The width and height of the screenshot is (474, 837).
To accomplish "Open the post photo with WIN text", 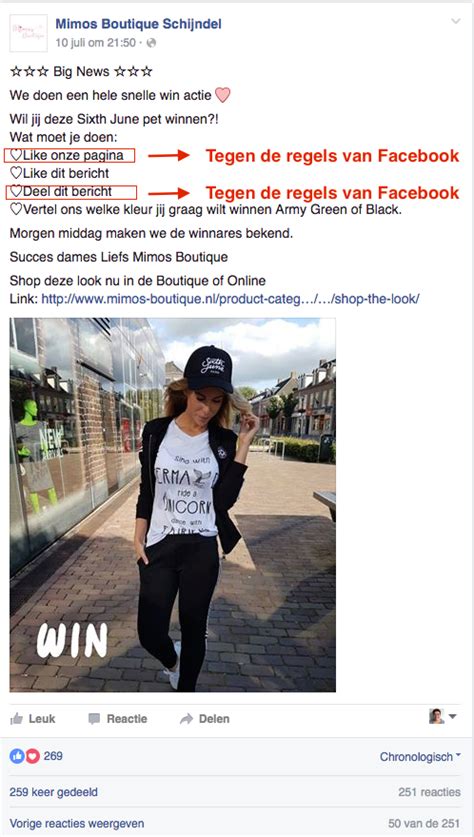I will (172, 504).
